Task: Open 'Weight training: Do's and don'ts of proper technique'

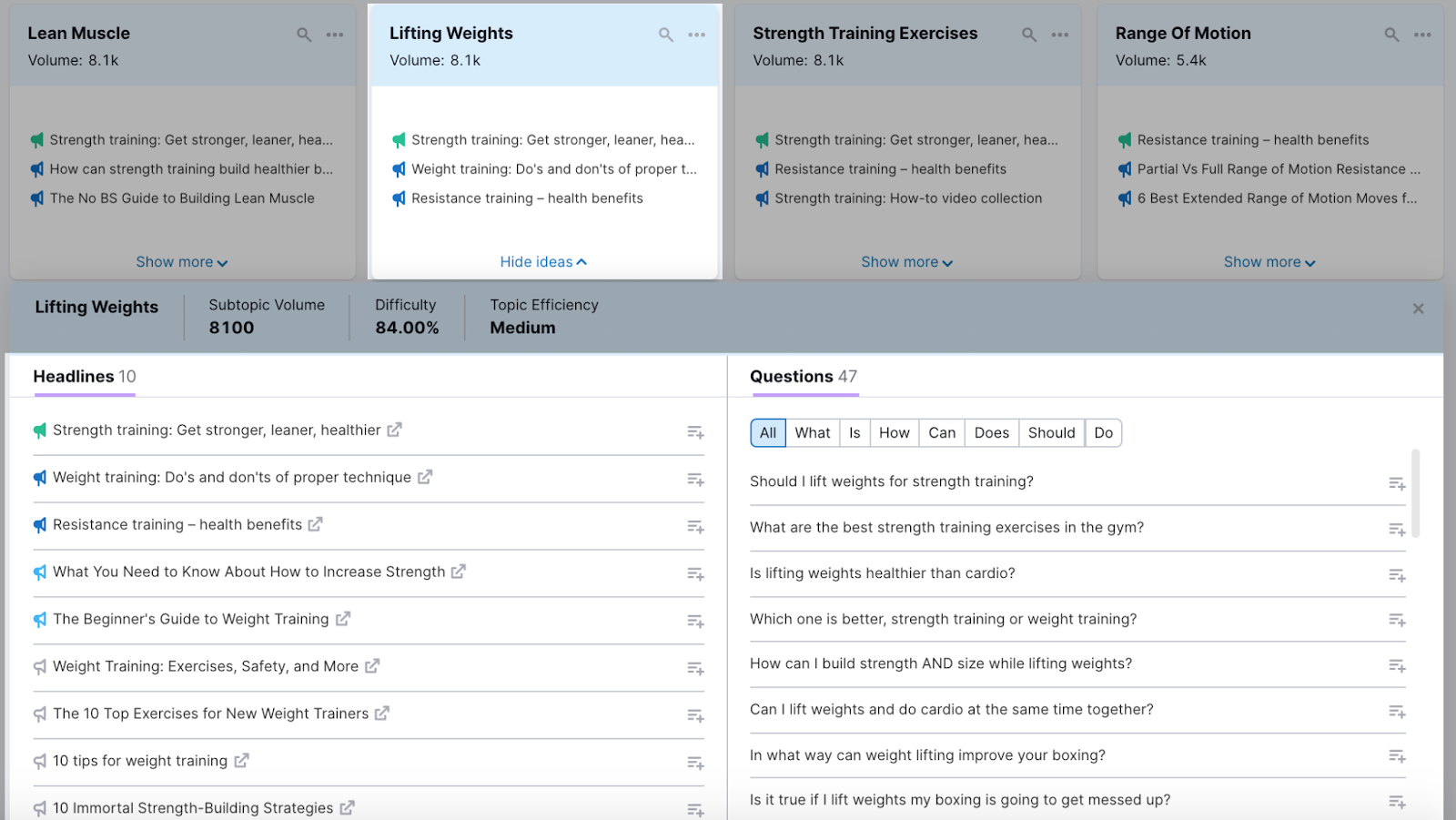Action: tap(231, 477)
